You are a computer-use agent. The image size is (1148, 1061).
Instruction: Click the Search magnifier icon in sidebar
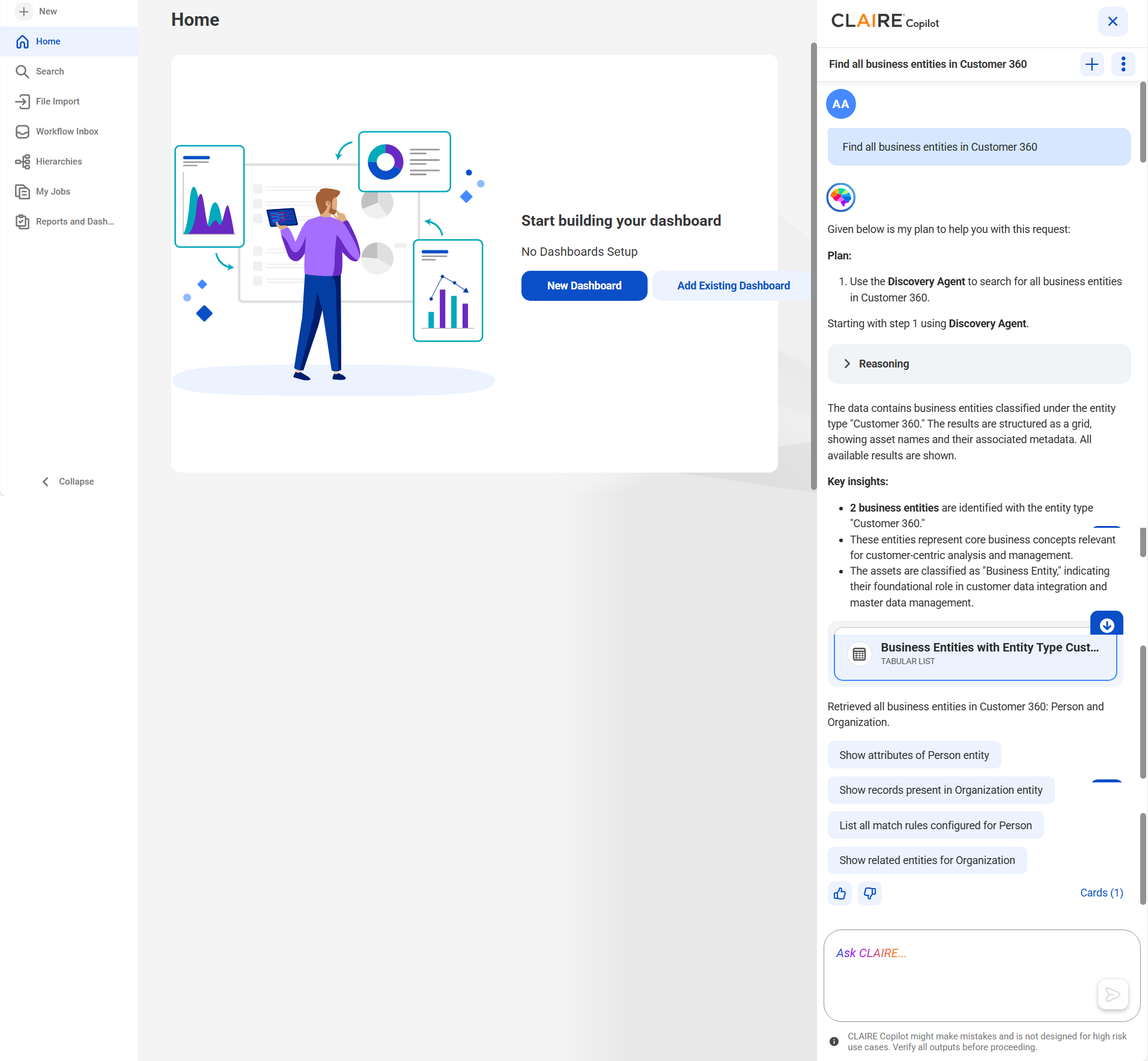pyautogui.click(x=22, y=71)
